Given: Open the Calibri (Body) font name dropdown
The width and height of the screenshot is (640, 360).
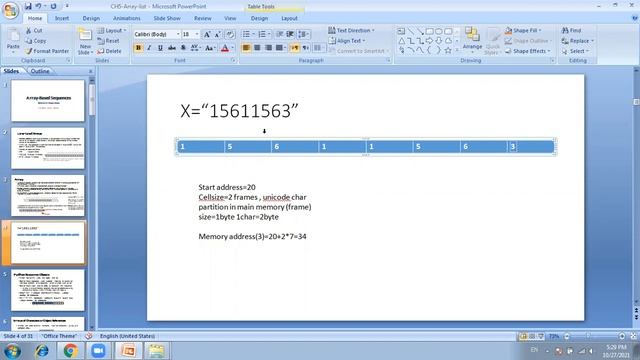Looking at the screenshot, I should 178,34.
